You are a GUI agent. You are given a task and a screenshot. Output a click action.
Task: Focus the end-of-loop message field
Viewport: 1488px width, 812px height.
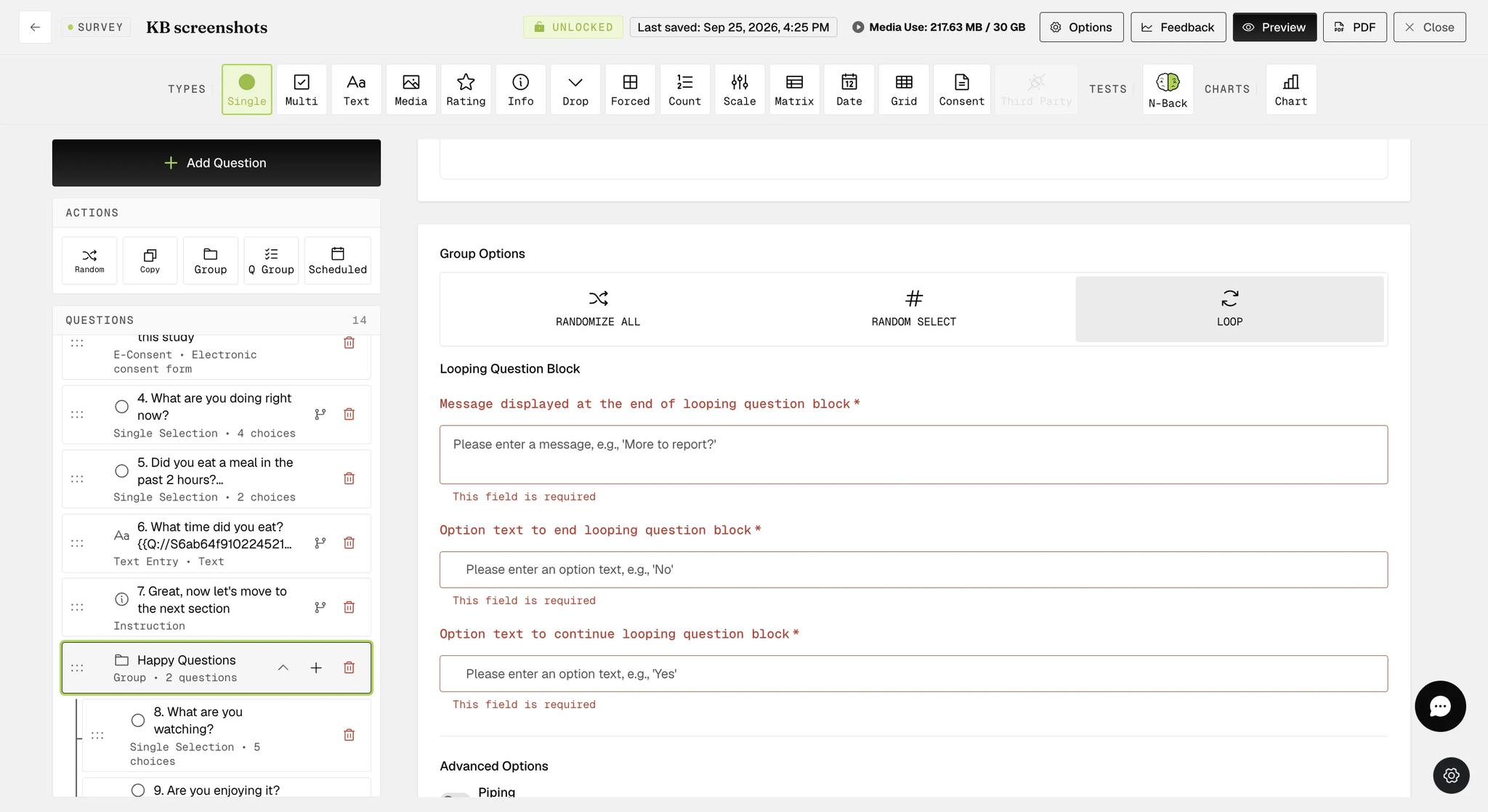coord(913,455)
